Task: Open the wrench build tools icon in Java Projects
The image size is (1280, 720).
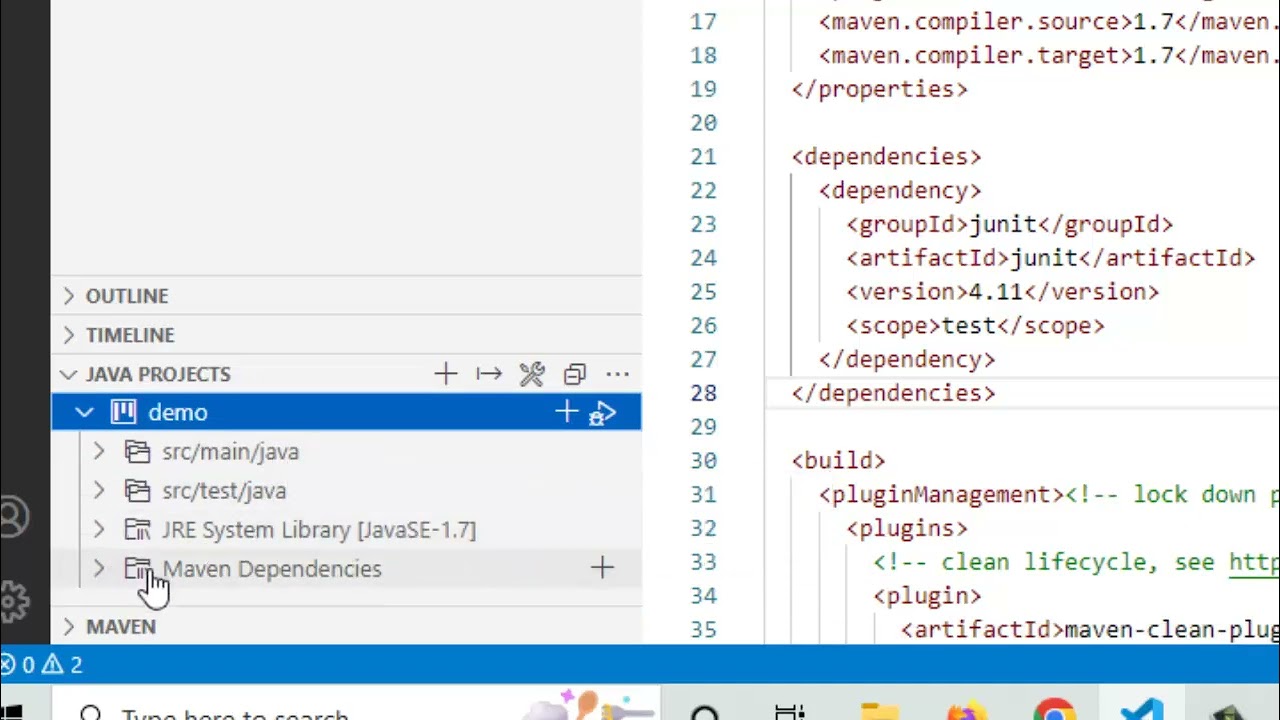Action: point(532,374)
